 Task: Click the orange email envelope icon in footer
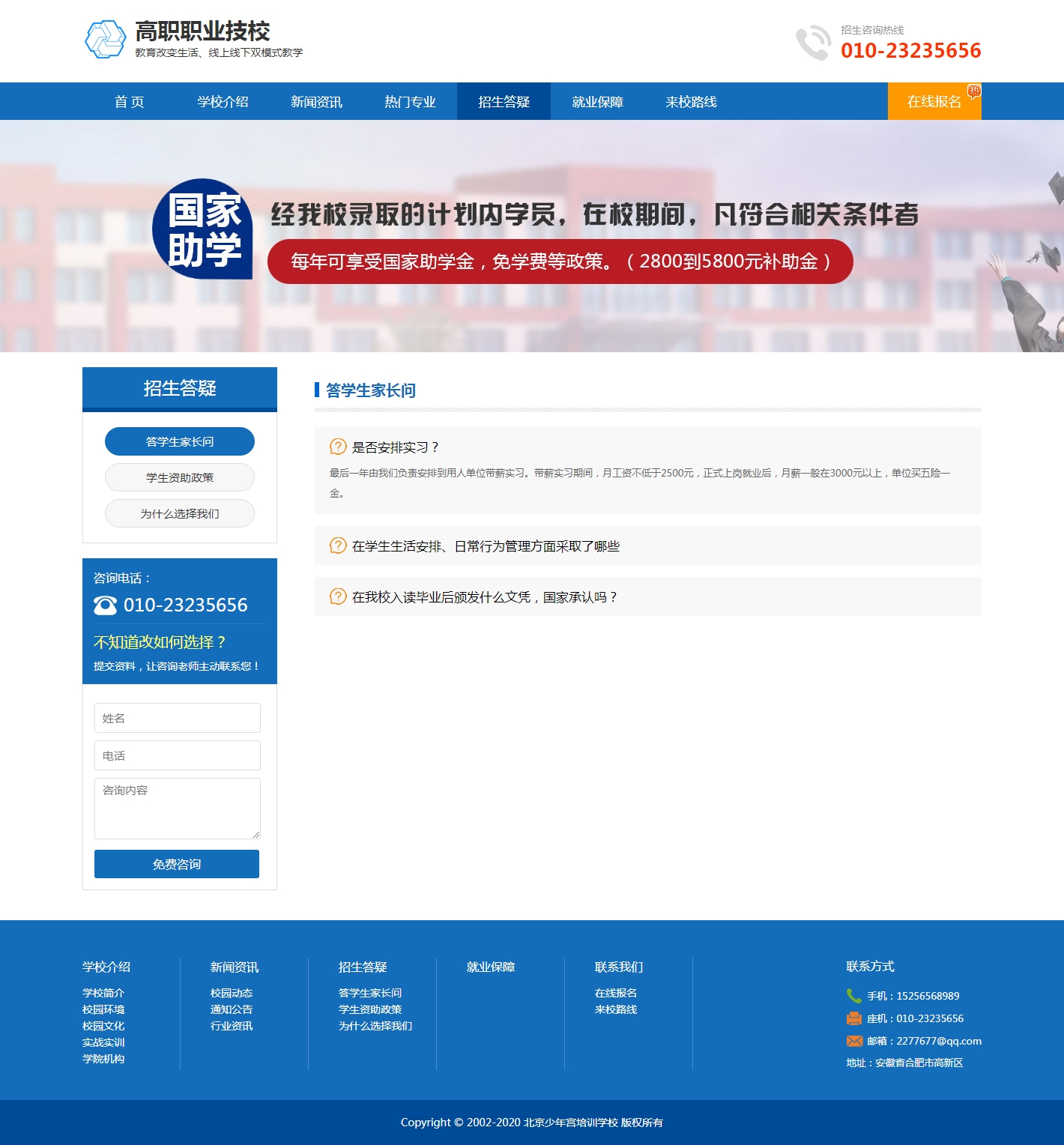pyautogui.click(x=854, y=1040)
